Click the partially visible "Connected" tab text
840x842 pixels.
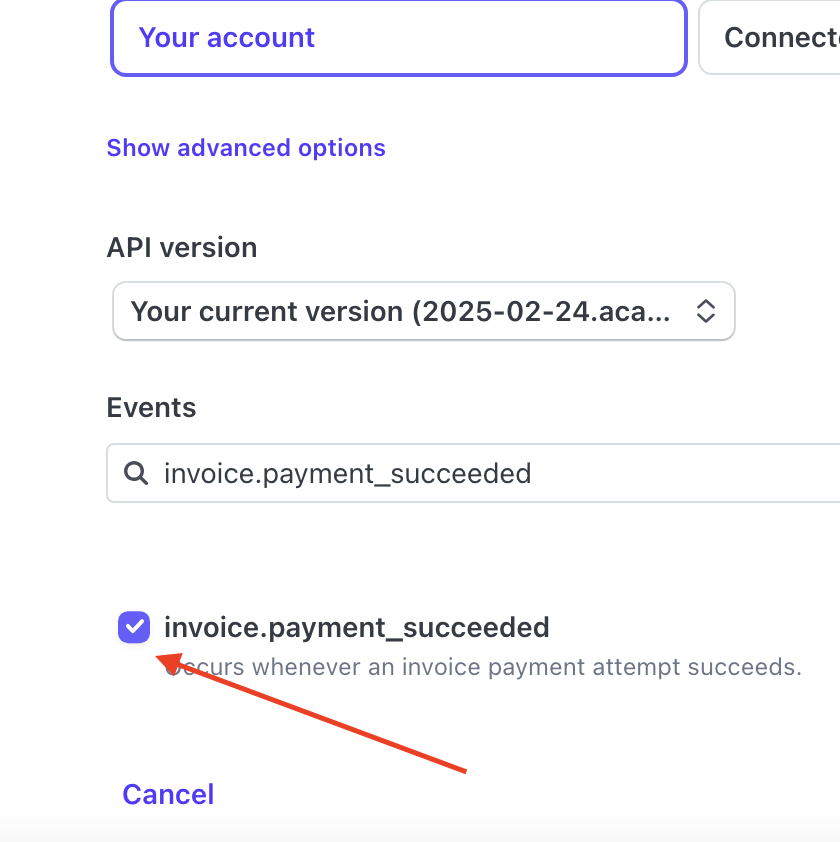click(781, 38)
